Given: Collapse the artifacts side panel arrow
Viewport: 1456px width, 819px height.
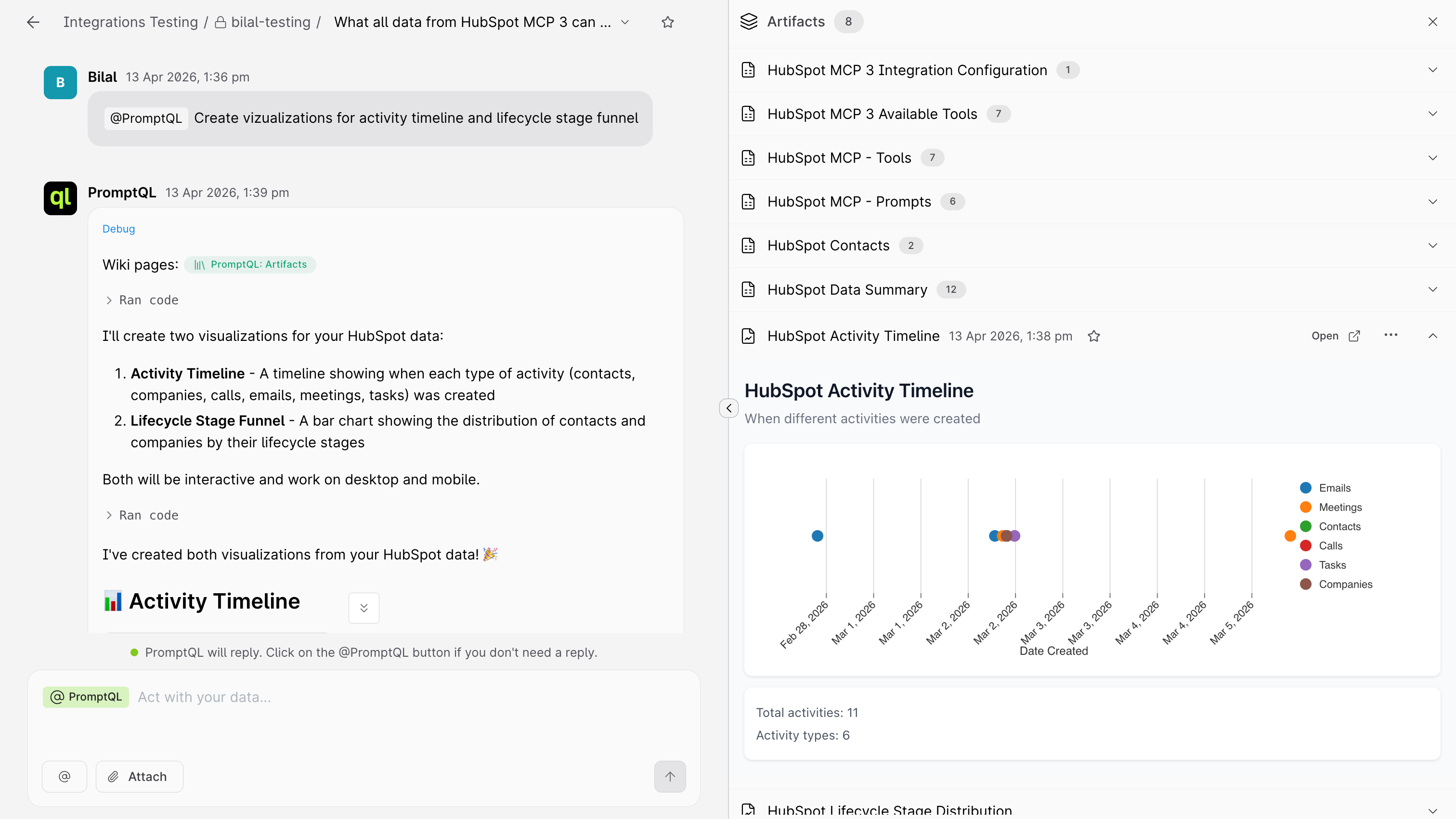Looking at the screenshot, I should [728, 408].
